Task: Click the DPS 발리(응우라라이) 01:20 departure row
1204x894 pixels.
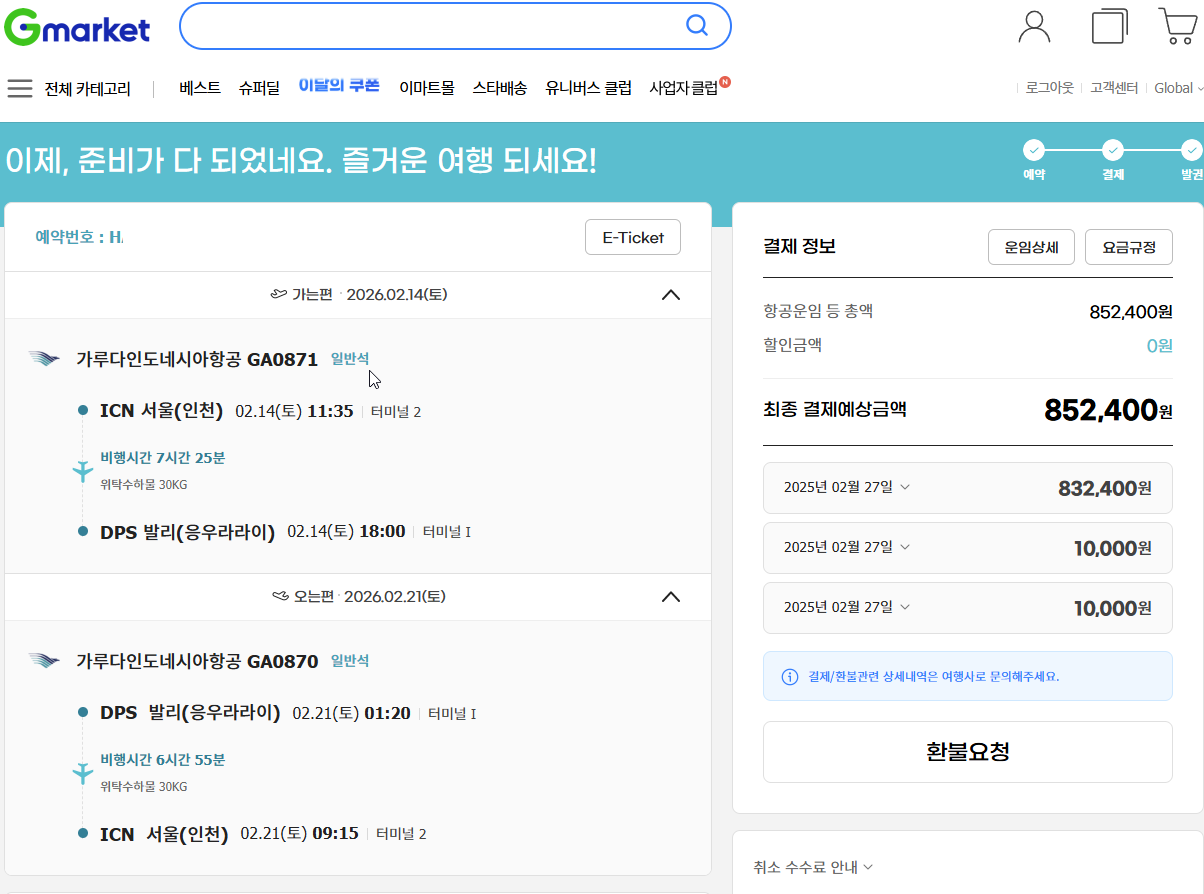Action: coord(277,713)
